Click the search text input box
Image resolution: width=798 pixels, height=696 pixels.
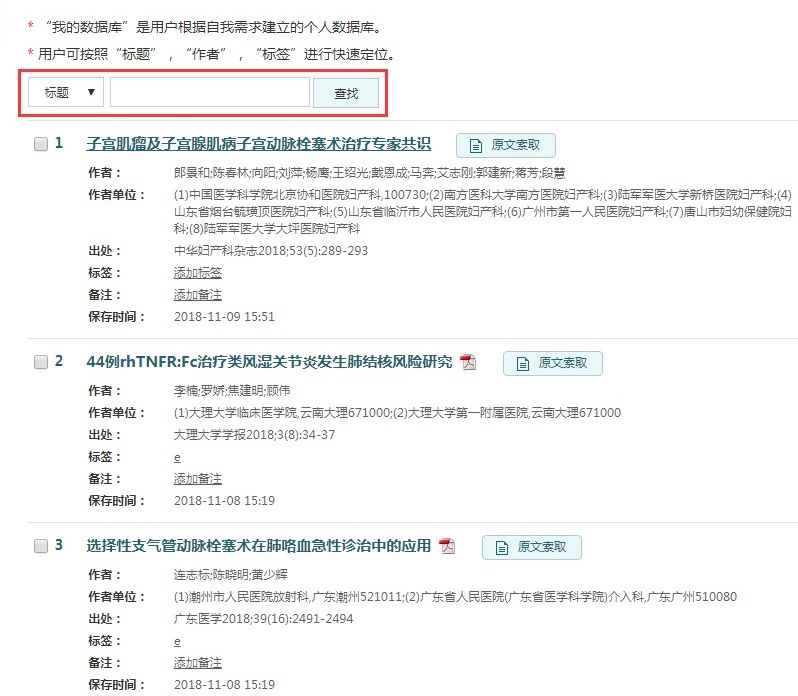click(x=210, y=93)
